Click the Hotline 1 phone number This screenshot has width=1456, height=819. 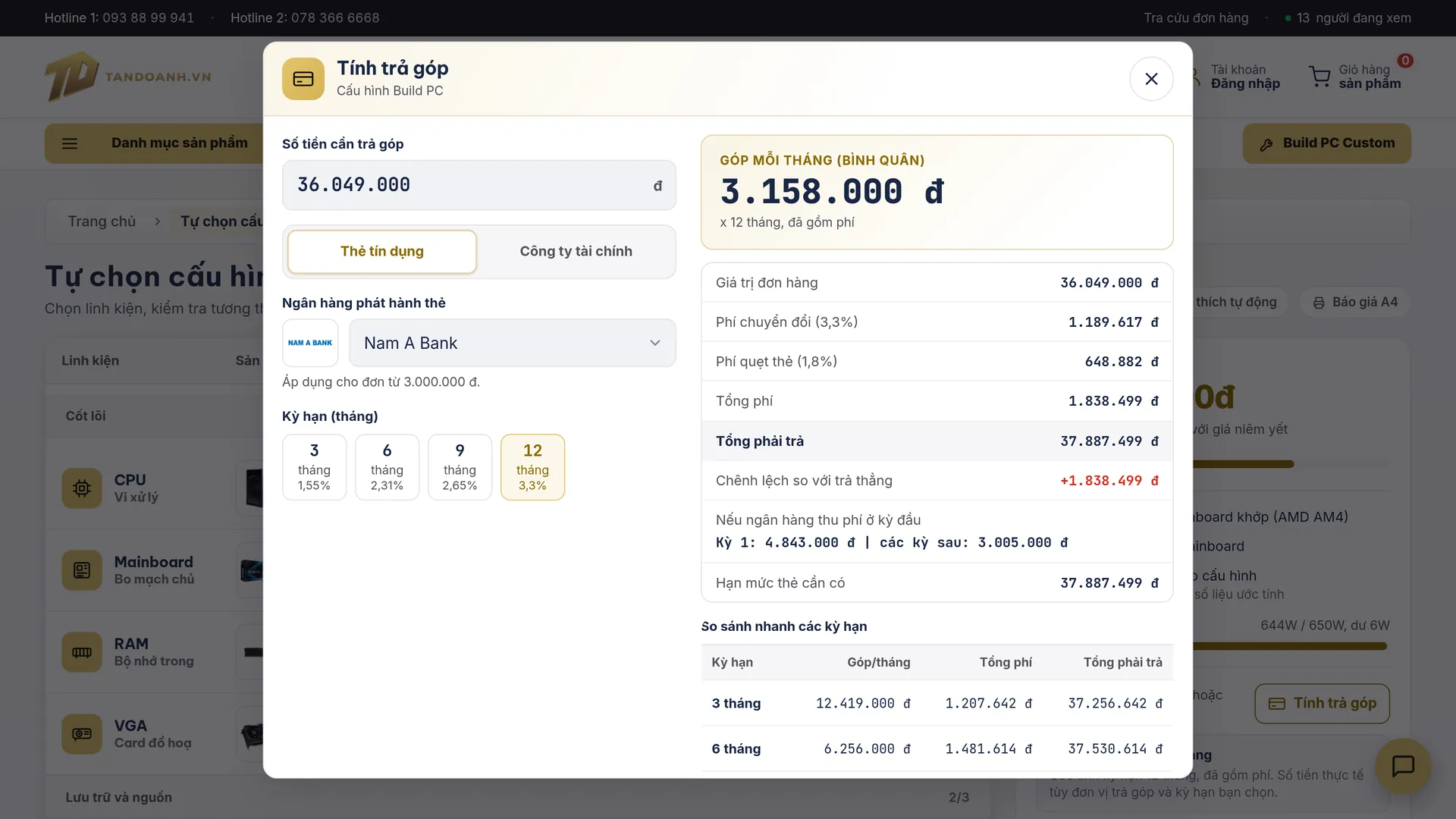[148, 17]
